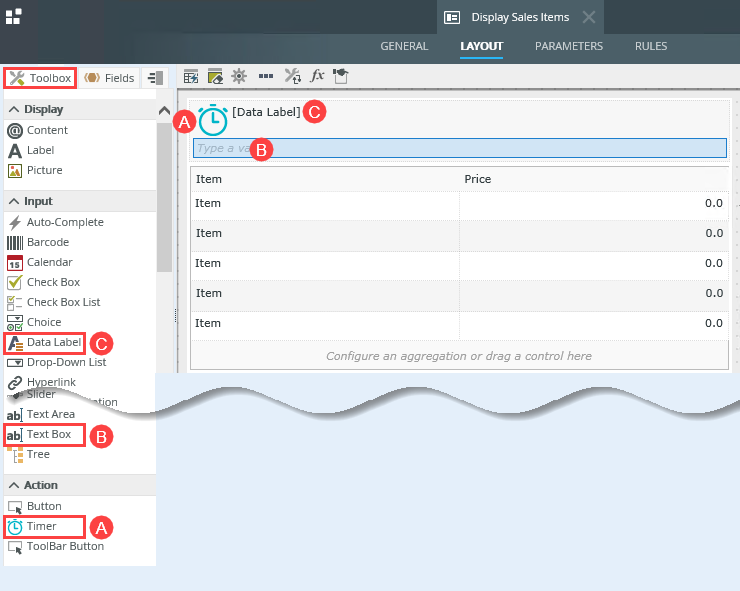This screenshot has width=740, height=591.
Task: Click the fx expression toolbar icon
Action: pyautogui.click(x=317, y=76)
